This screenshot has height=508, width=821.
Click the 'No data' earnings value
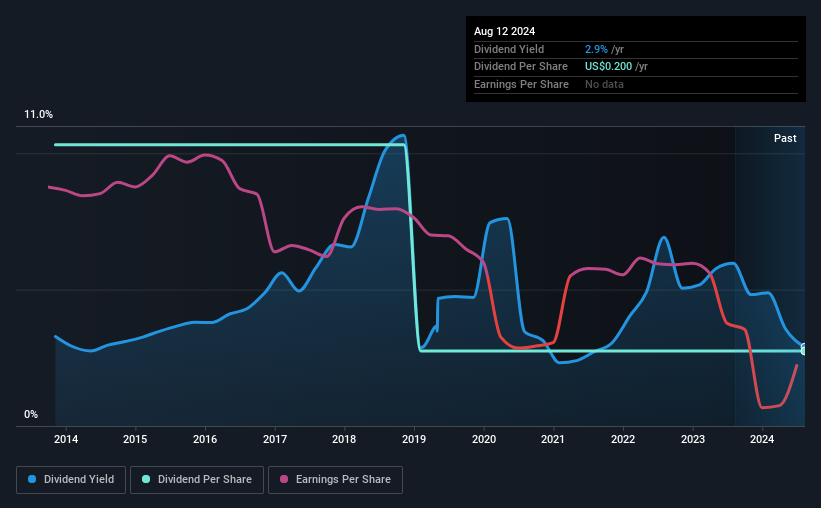tap(604, 84)
